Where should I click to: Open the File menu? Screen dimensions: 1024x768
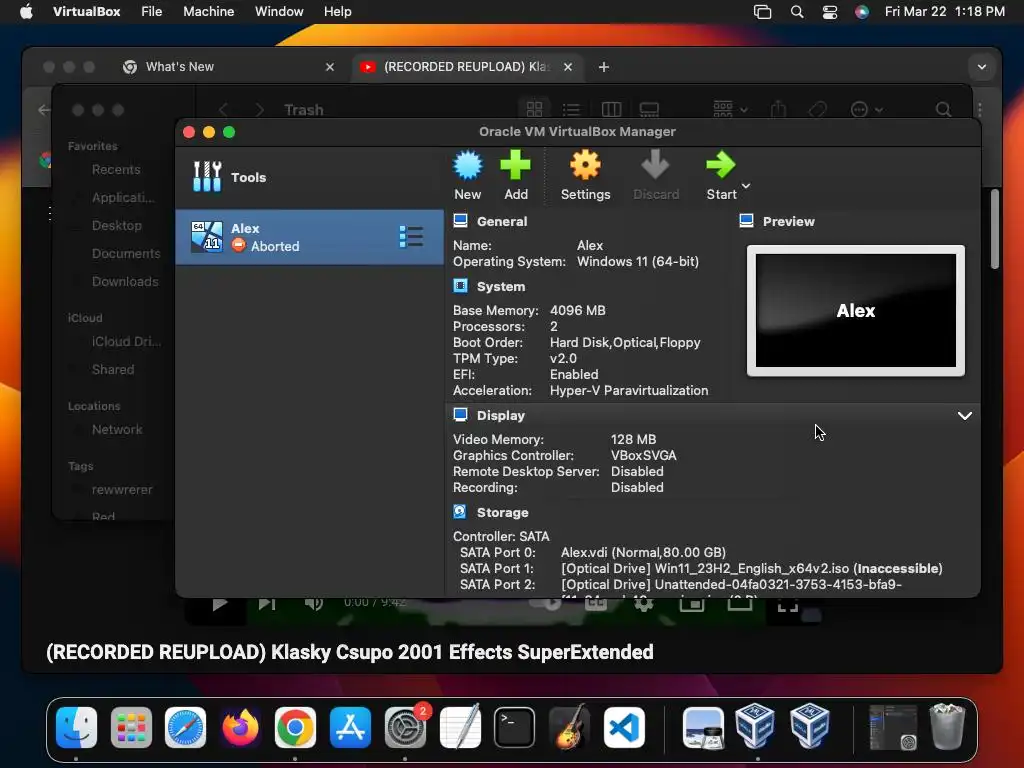tap(152, 12)
